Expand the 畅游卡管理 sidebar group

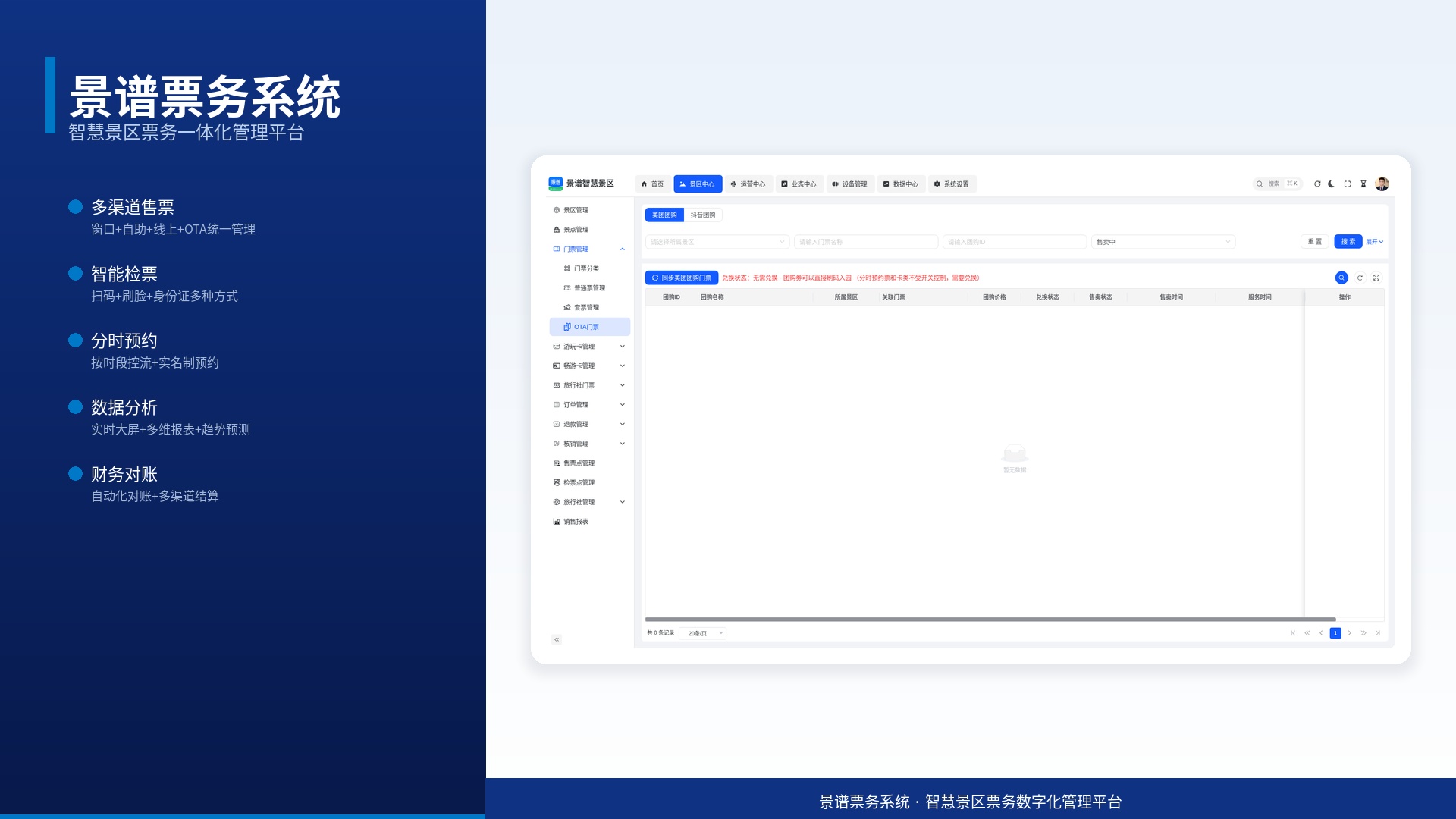pos(590,366)
